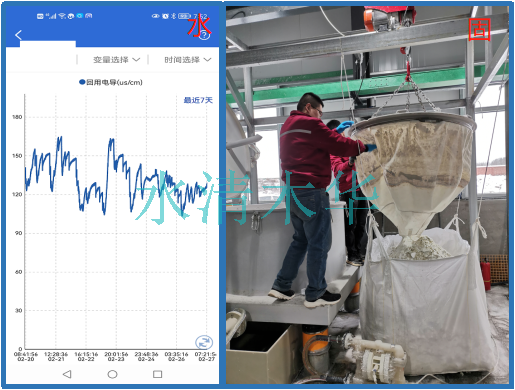Tap the Android recent apps square
The image size is (515, 390).
pos(157,374)
